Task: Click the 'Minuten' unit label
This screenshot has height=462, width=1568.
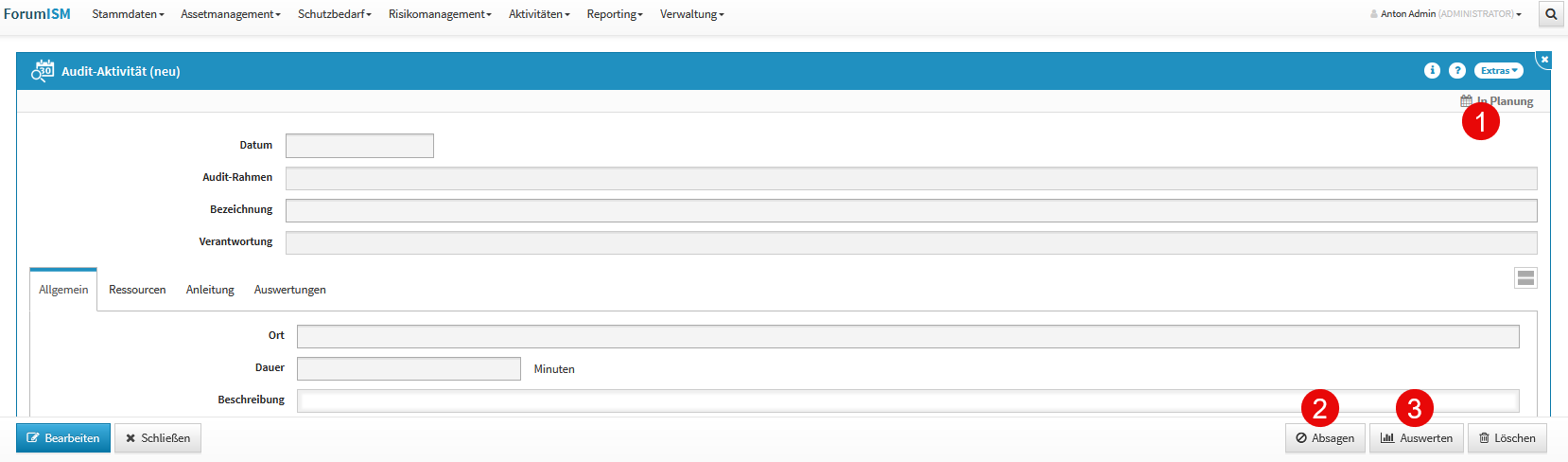Action: click(554, 369)
